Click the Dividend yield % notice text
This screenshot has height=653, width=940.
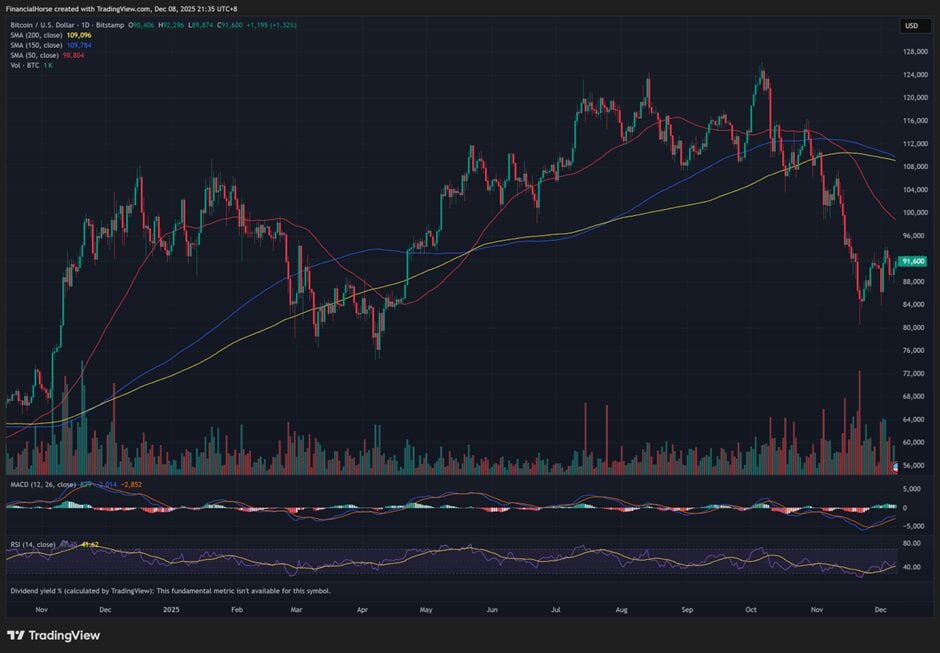(x=170, y=590)
